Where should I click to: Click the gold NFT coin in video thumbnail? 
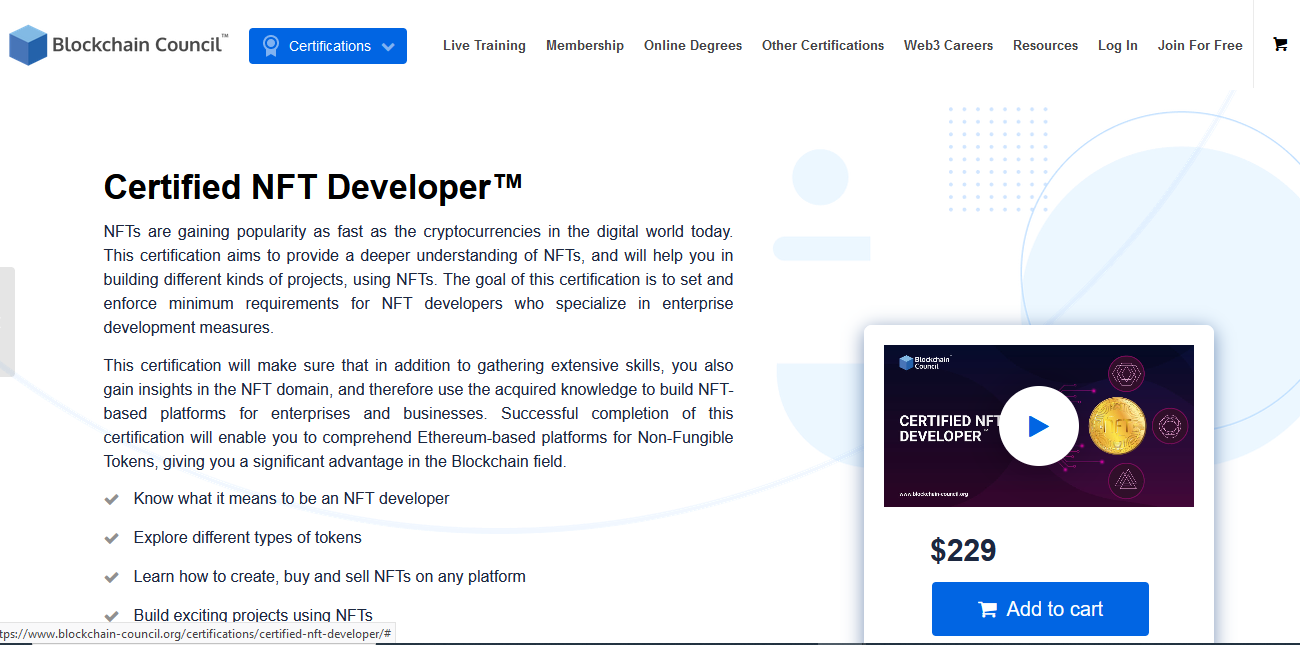1117,427
